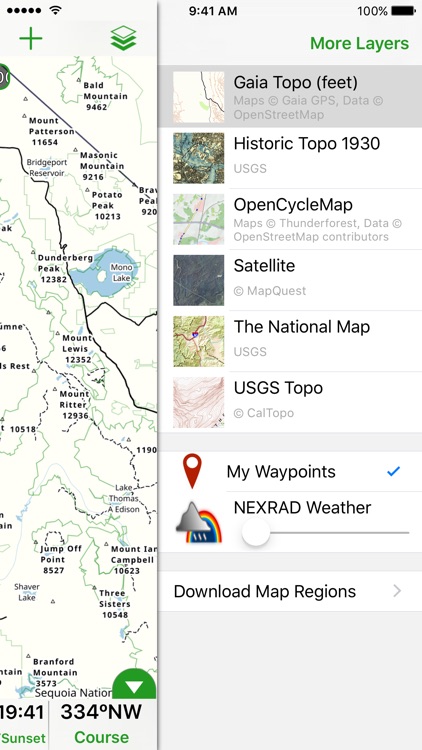
Task: Choose the OpenCycleMap layer
Action: coord(290,219)
